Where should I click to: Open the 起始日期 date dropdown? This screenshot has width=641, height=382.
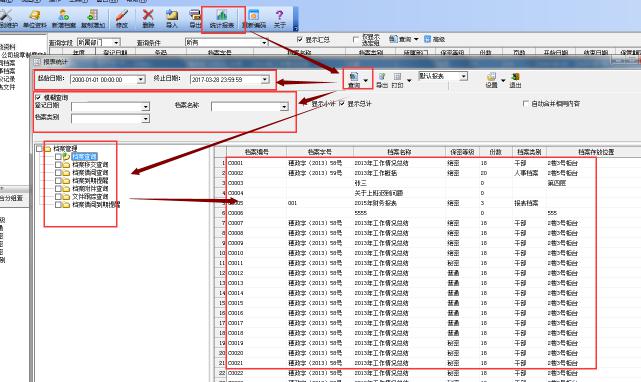(141, 79)
